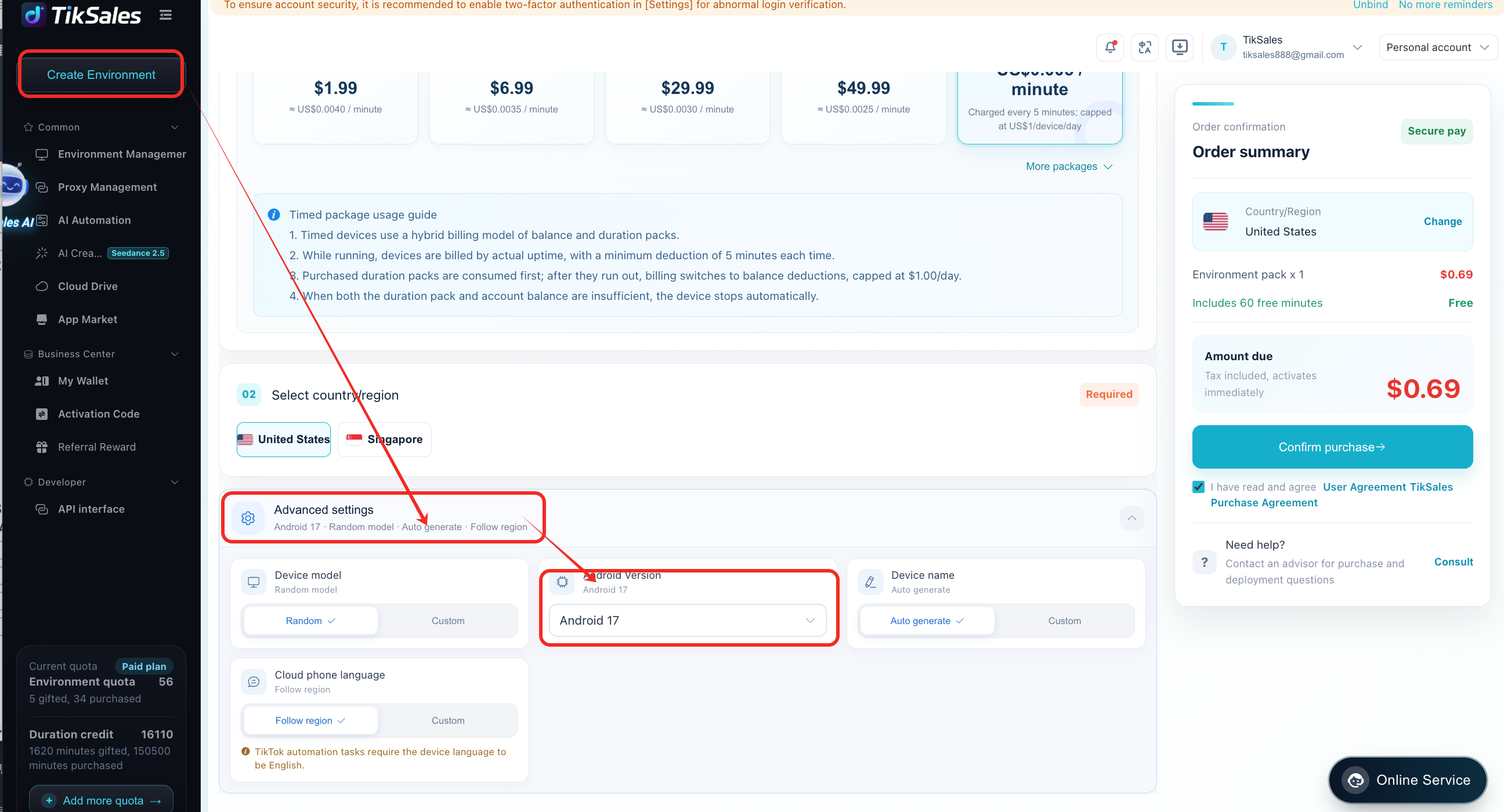Screen dimensions: 1504x812
Task: Switch device name to Custom
Action: (1064, 621)
